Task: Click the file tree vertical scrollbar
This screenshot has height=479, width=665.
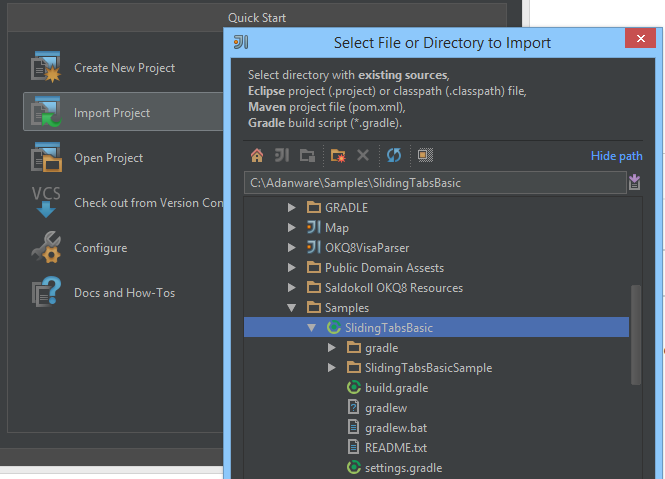Action: pos(636,335)
